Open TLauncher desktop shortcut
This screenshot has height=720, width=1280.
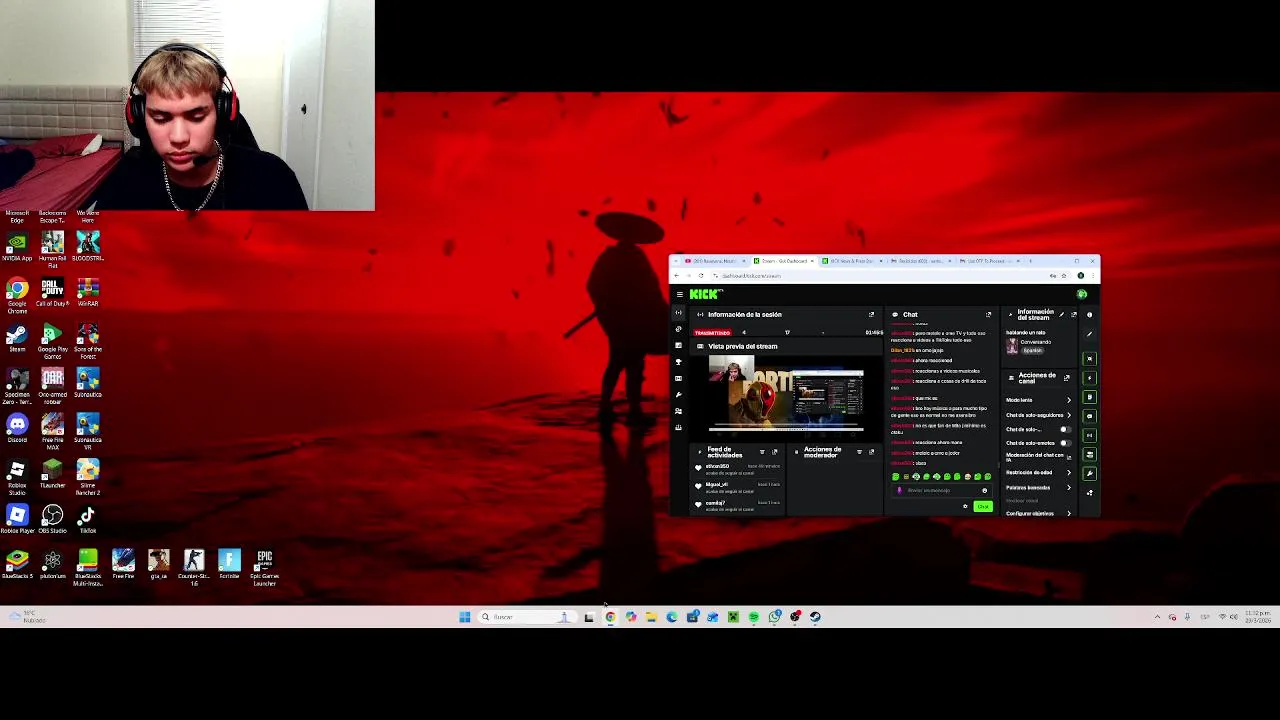[52, 474]
